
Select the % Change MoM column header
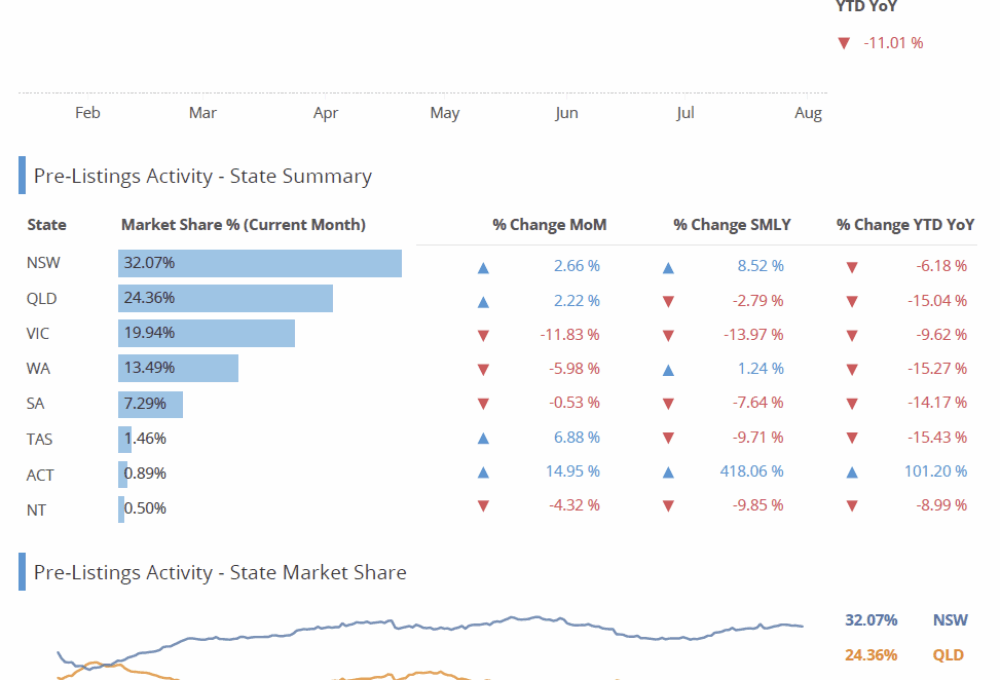click(549, 225)
